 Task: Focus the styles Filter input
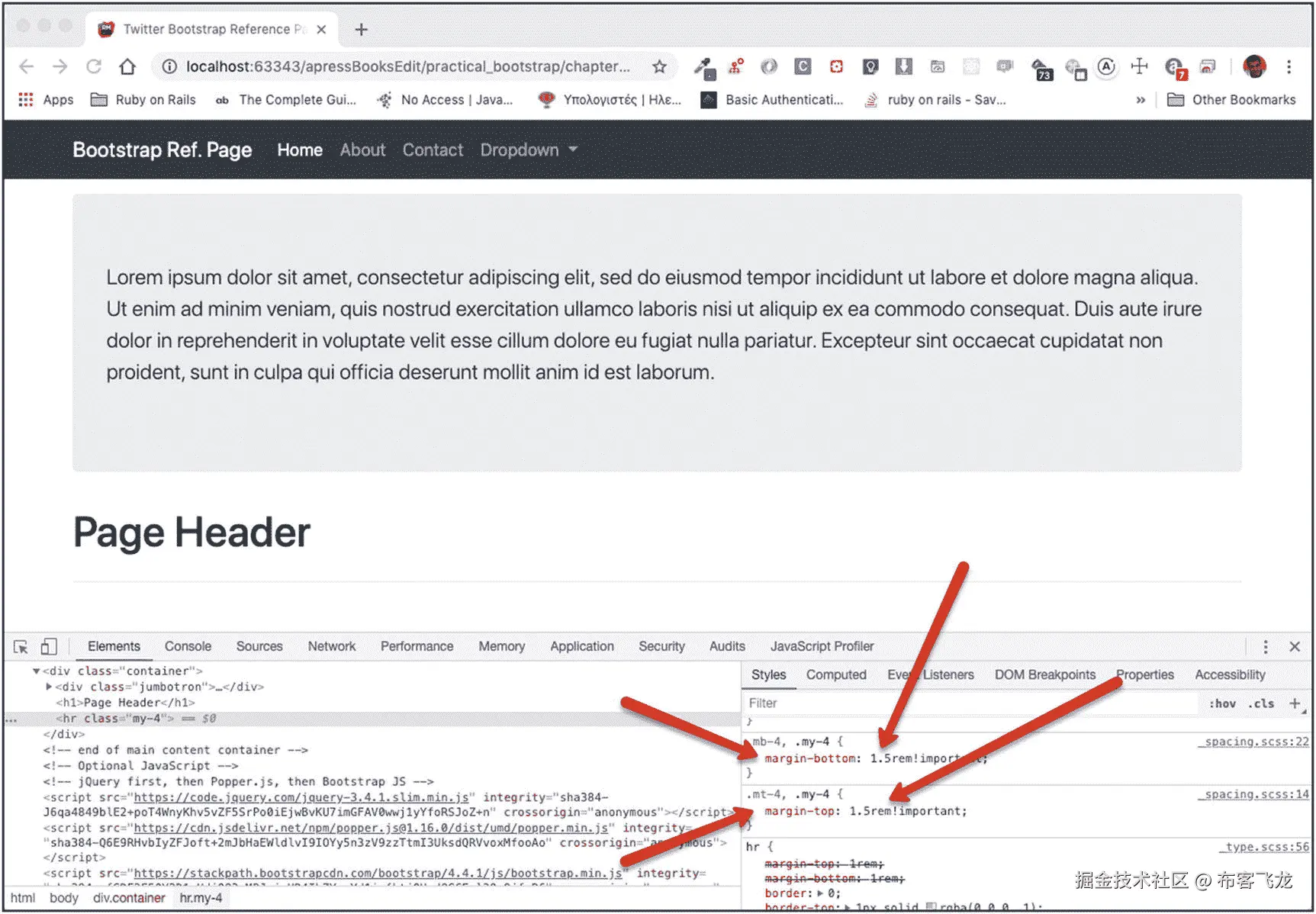click(970, 703)
